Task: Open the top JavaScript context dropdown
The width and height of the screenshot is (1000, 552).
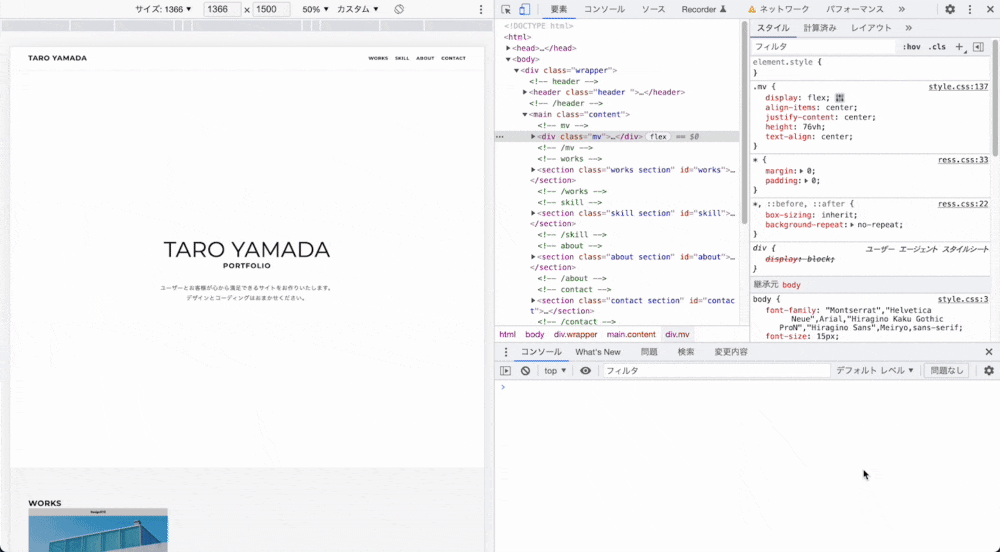Action: pos(555,370)
